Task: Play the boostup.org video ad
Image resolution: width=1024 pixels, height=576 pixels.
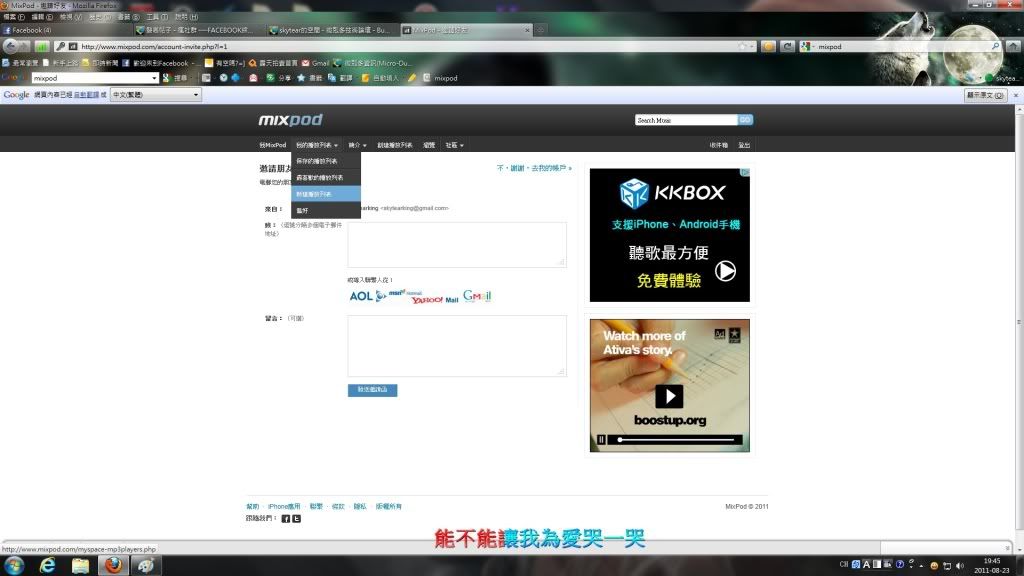Action: (669, 396)
